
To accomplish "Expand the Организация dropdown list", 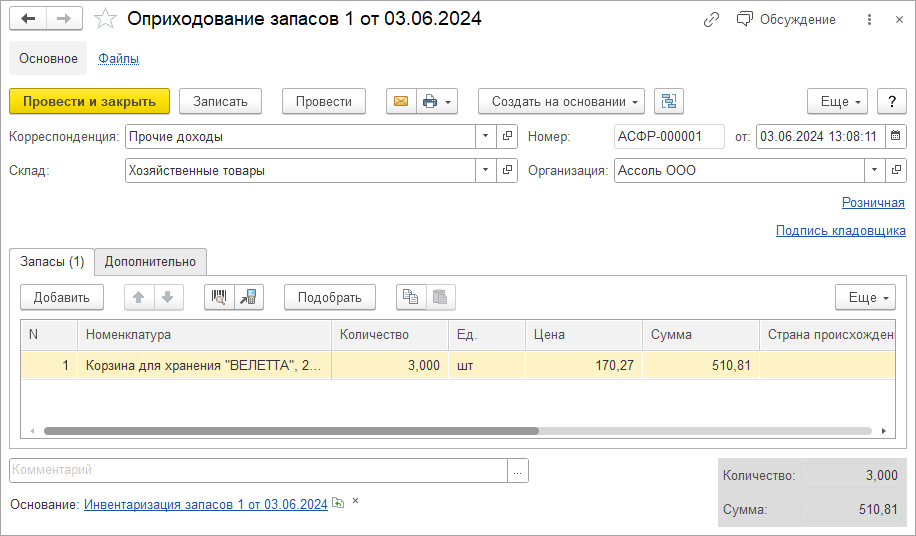I will pyautogui.click(x=875, y=170).
